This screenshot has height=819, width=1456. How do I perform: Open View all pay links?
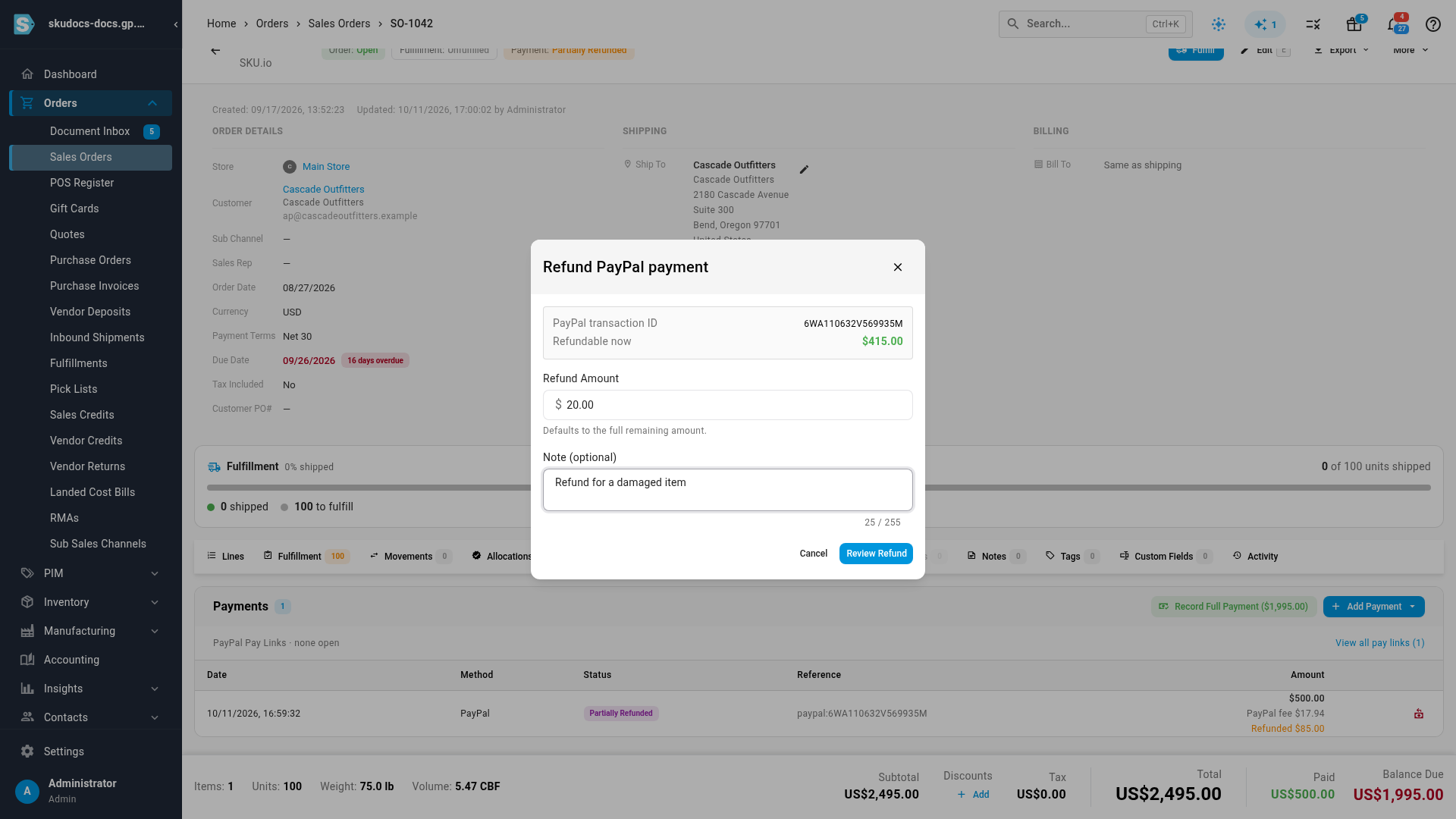pos(1379,643)
